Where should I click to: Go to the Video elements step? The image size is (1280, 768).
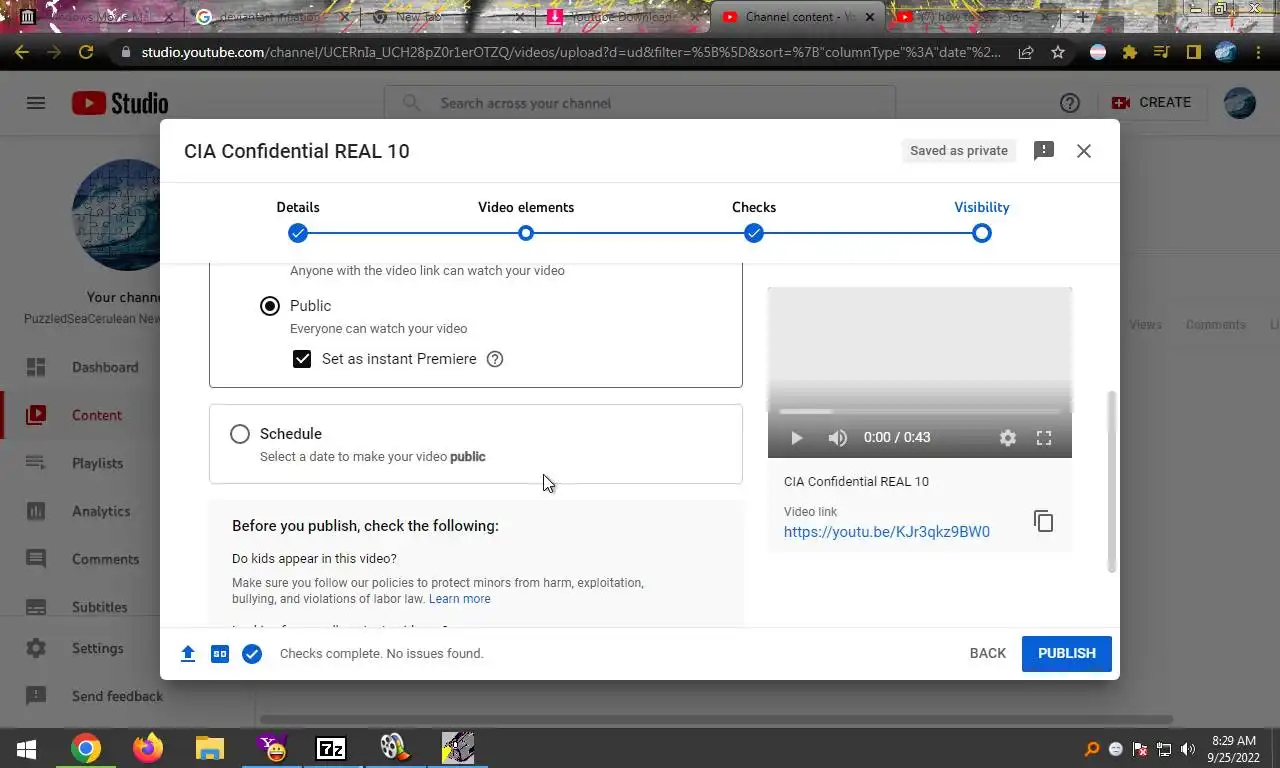point(526,220)
